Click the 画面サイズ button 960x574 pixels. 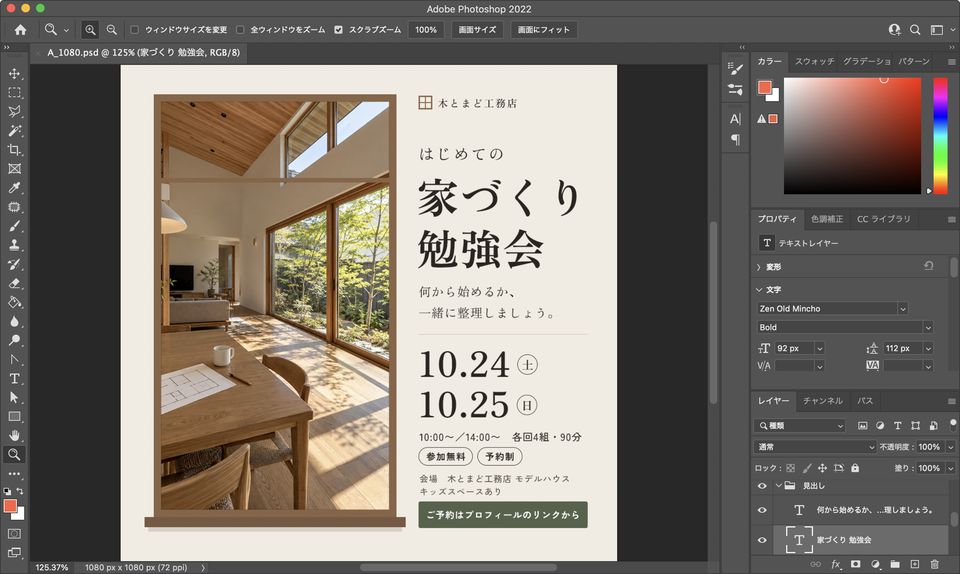[478, 29]
